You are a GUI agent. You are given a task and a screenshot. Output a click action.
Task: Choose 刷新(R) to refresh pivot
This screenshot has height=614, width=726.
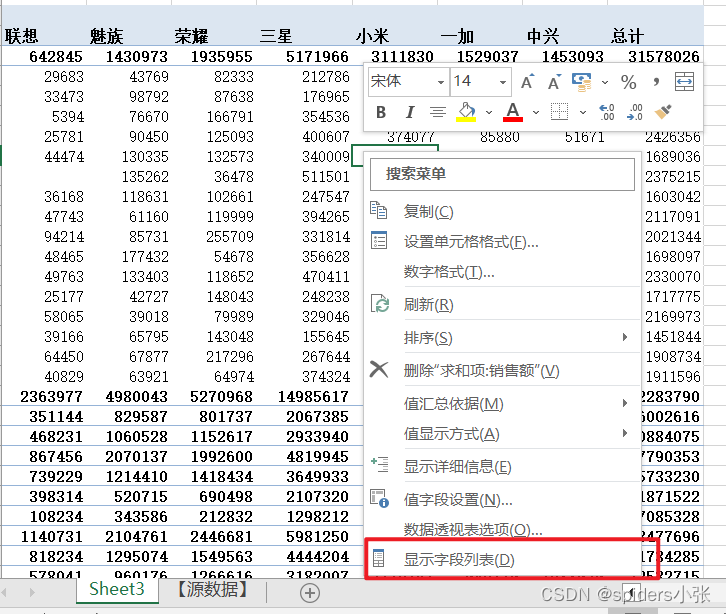(428, 305)
